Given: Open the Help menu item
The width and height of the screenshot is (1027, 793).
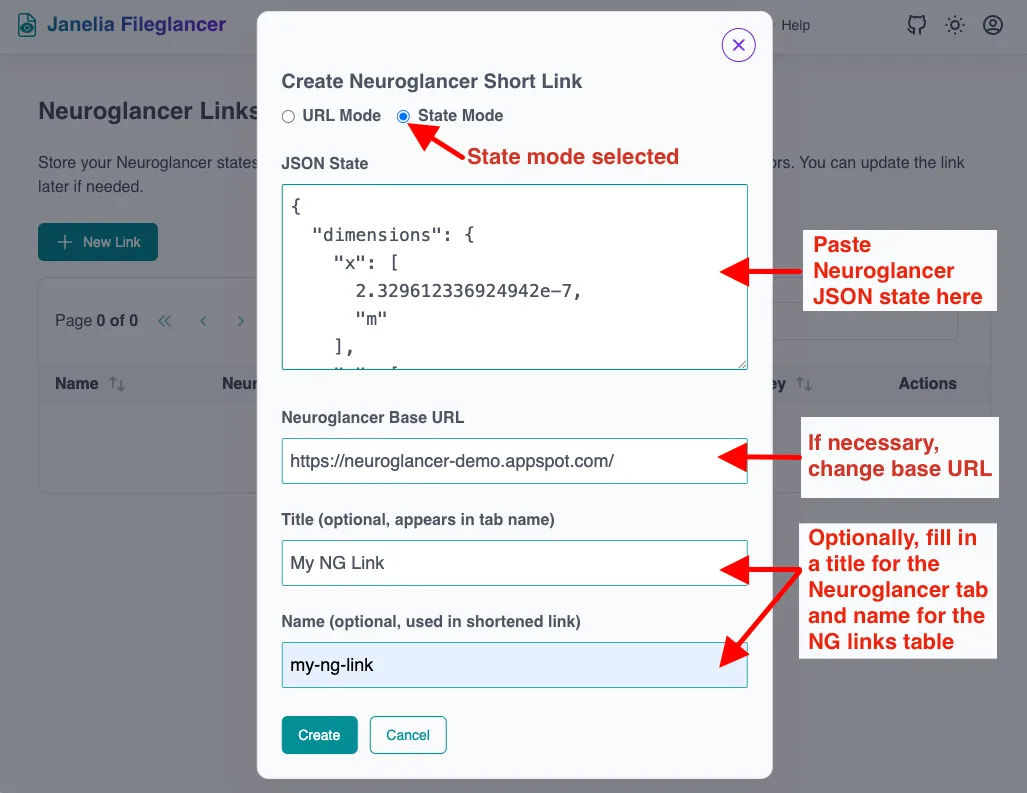Looking at the screenshot, I should tap(796, 25).
